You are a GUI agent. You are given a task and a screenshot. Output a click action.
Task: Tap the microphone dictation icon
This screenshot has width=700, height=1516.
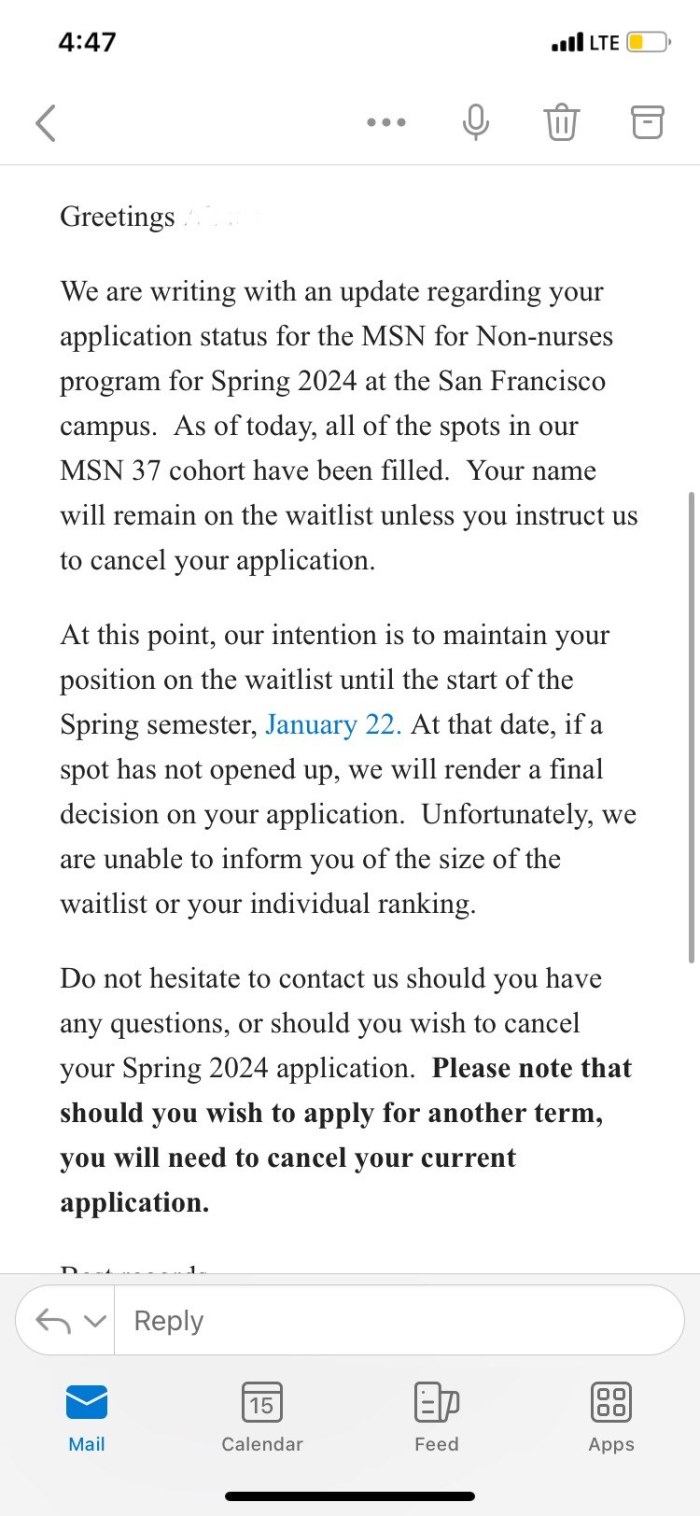pos(476,122)
